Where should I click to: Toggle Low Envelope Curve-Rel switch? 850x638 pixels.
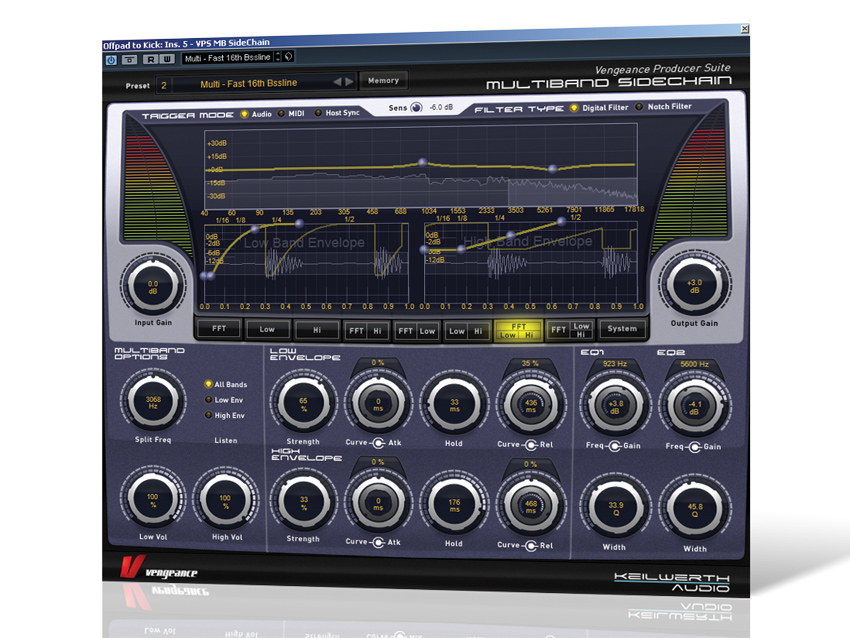pos(531,444)
